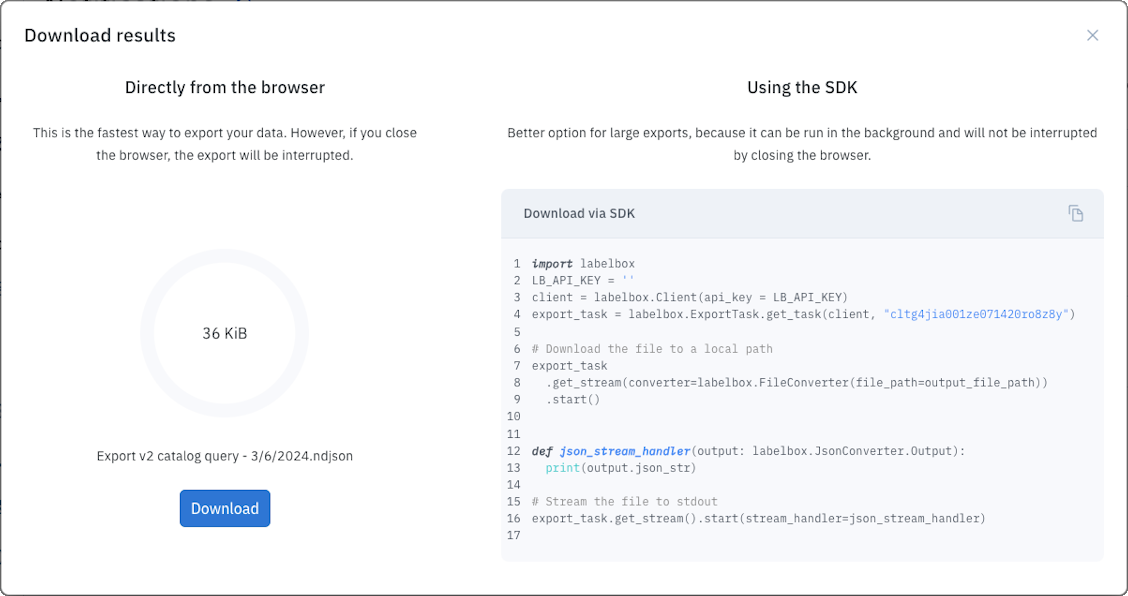
Task: Click the description 'This is the fastest way to export'
Action: (224, 144)
